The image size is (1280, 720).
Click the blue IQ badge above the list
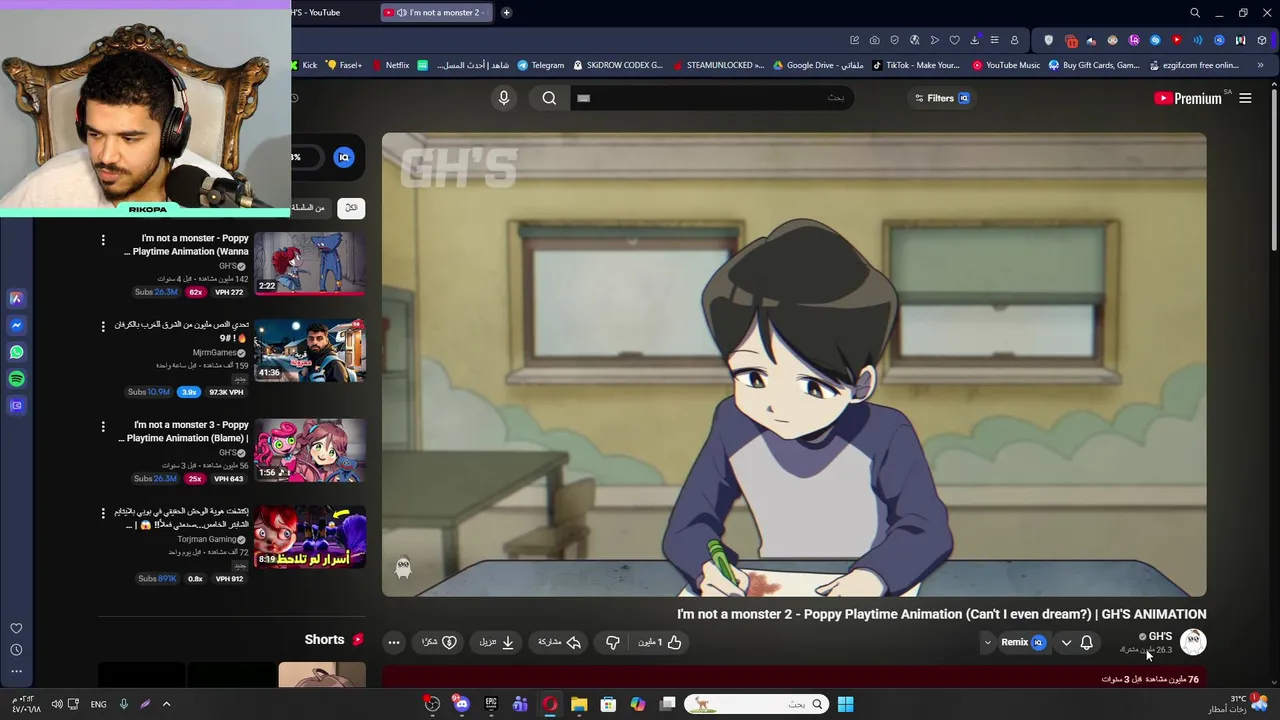pyautogui.click(x=344, y=157)
